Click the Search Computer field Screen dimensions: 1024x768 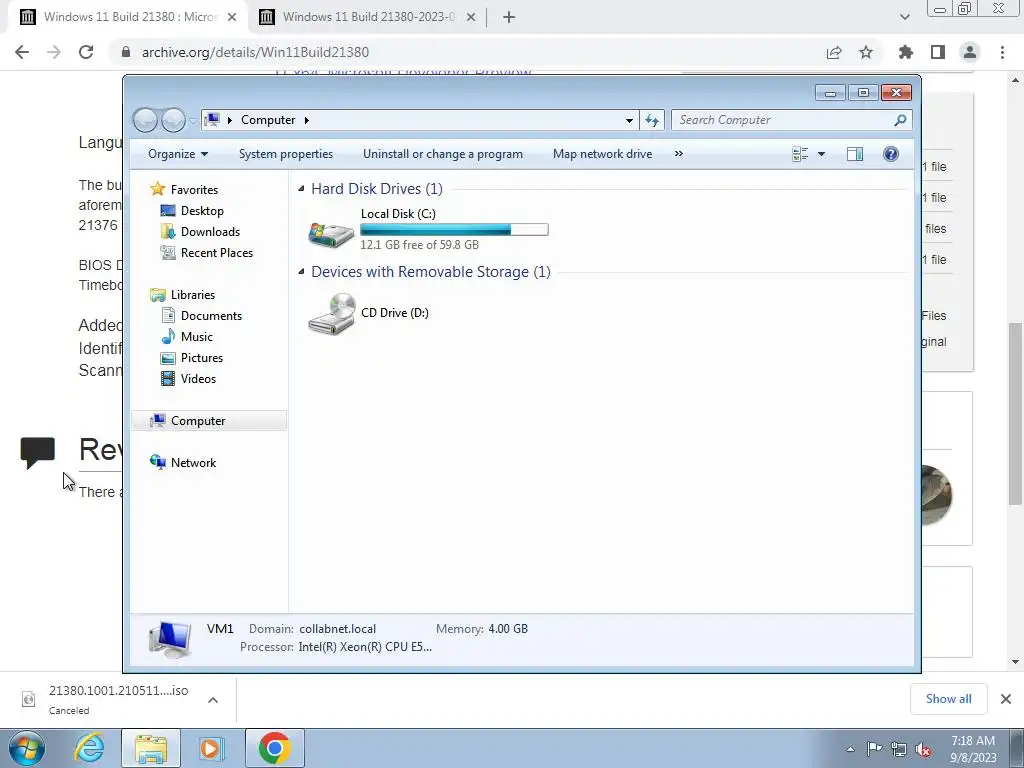[x=791, y=120]
